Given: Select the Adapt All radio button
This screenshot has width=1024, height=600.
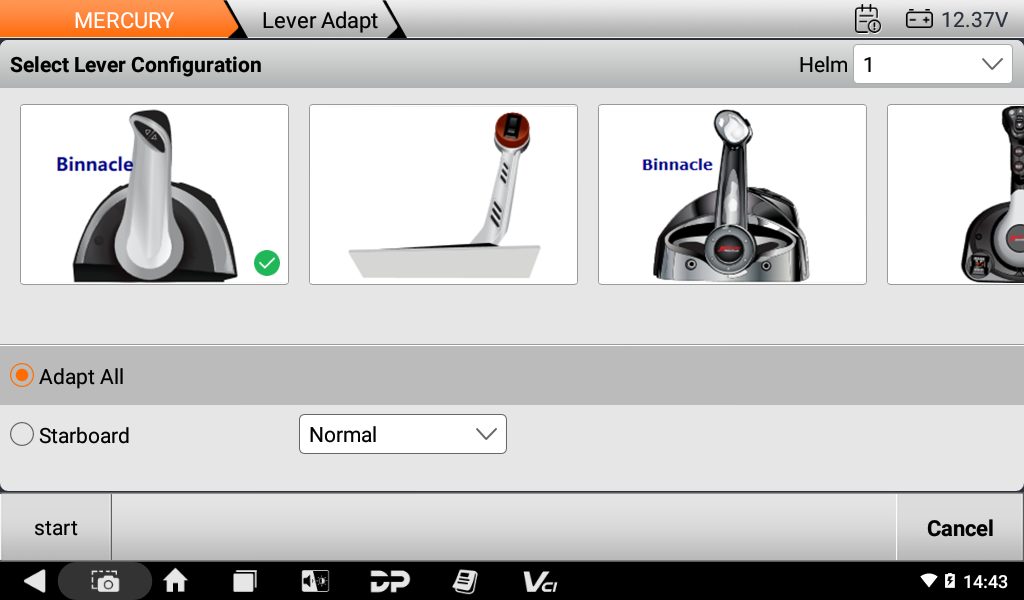Looking at the screenshot, I should coord(22,376).
